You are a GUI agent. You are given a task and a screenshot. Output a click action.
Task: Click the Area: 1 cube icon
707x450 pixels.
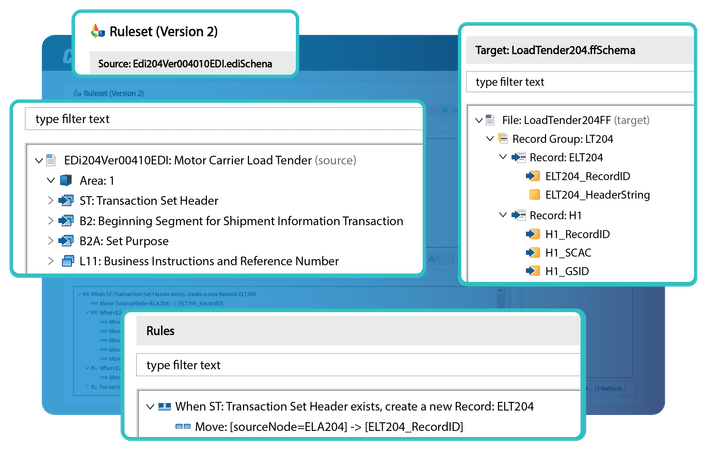pyautogui.click(x=65, y=181)
